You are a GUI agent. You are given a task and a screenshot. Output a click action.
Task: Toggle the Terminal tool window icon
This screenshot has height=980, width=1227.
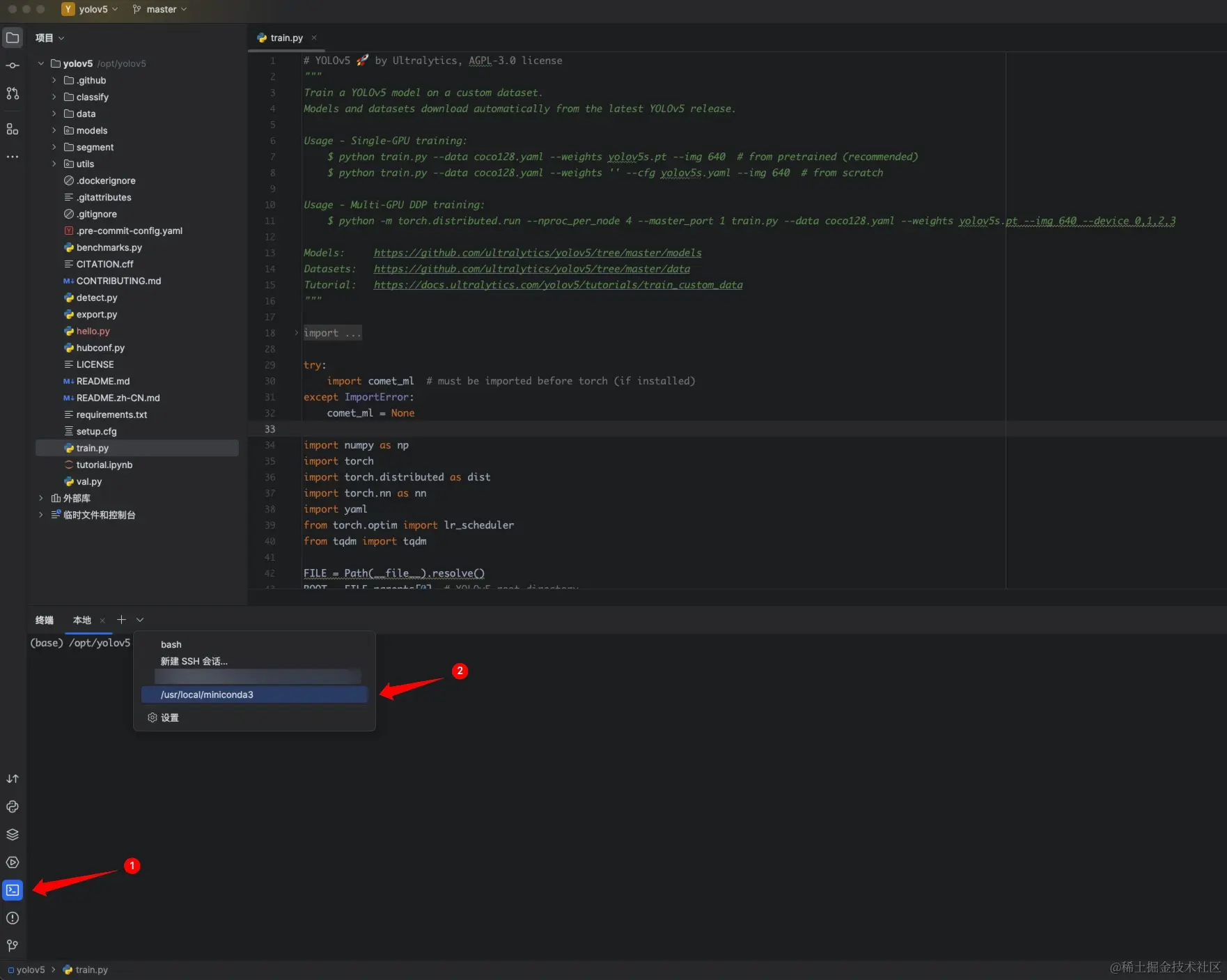click(x=13, y=890)
